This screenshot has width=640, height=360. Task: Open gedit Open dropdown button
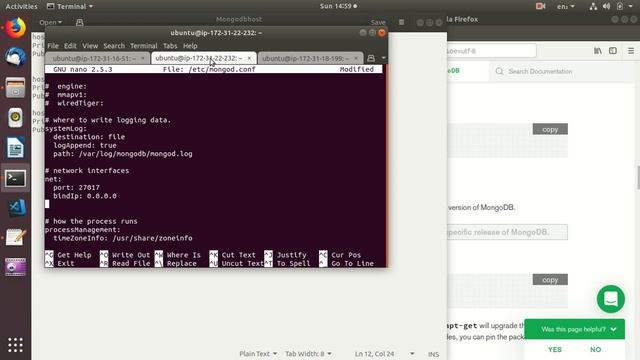(x=51, y=22)
